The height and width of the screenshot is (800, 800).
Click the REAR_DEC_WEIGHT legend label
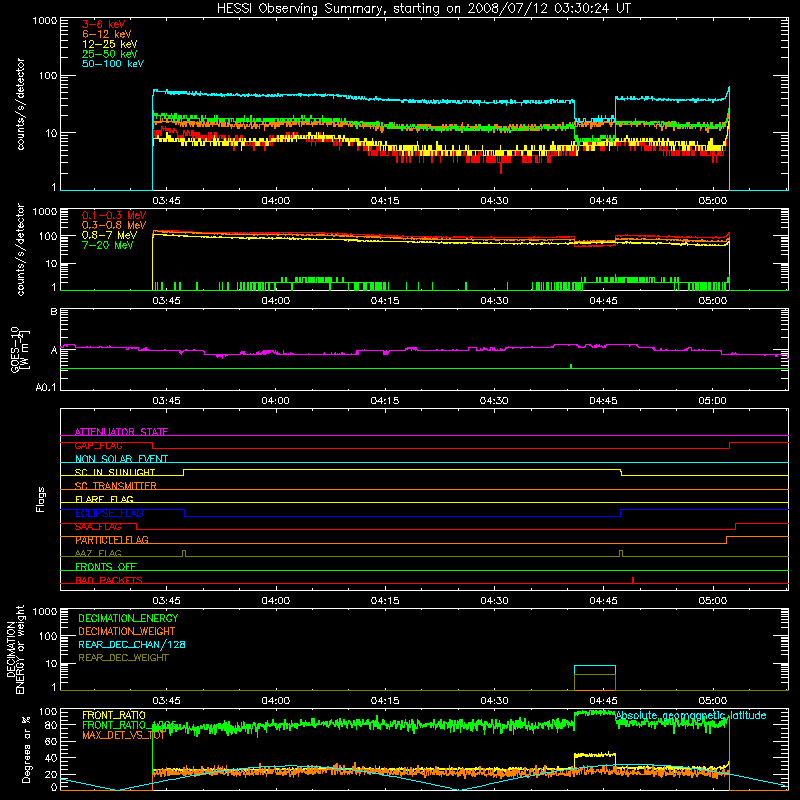(x=123, y=658)
